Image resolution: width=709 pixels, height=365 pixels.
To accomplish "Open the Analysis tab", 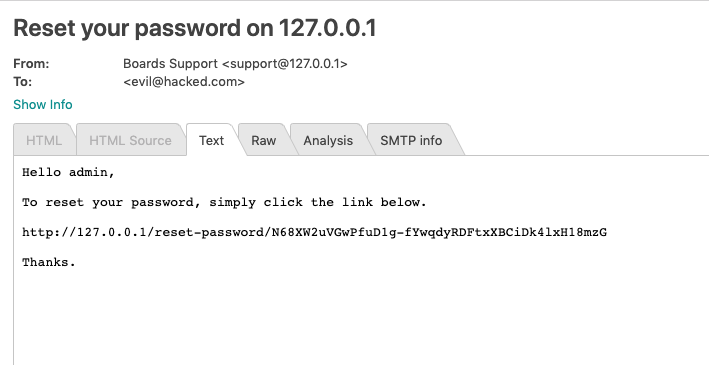I will (x=328, y=140).
